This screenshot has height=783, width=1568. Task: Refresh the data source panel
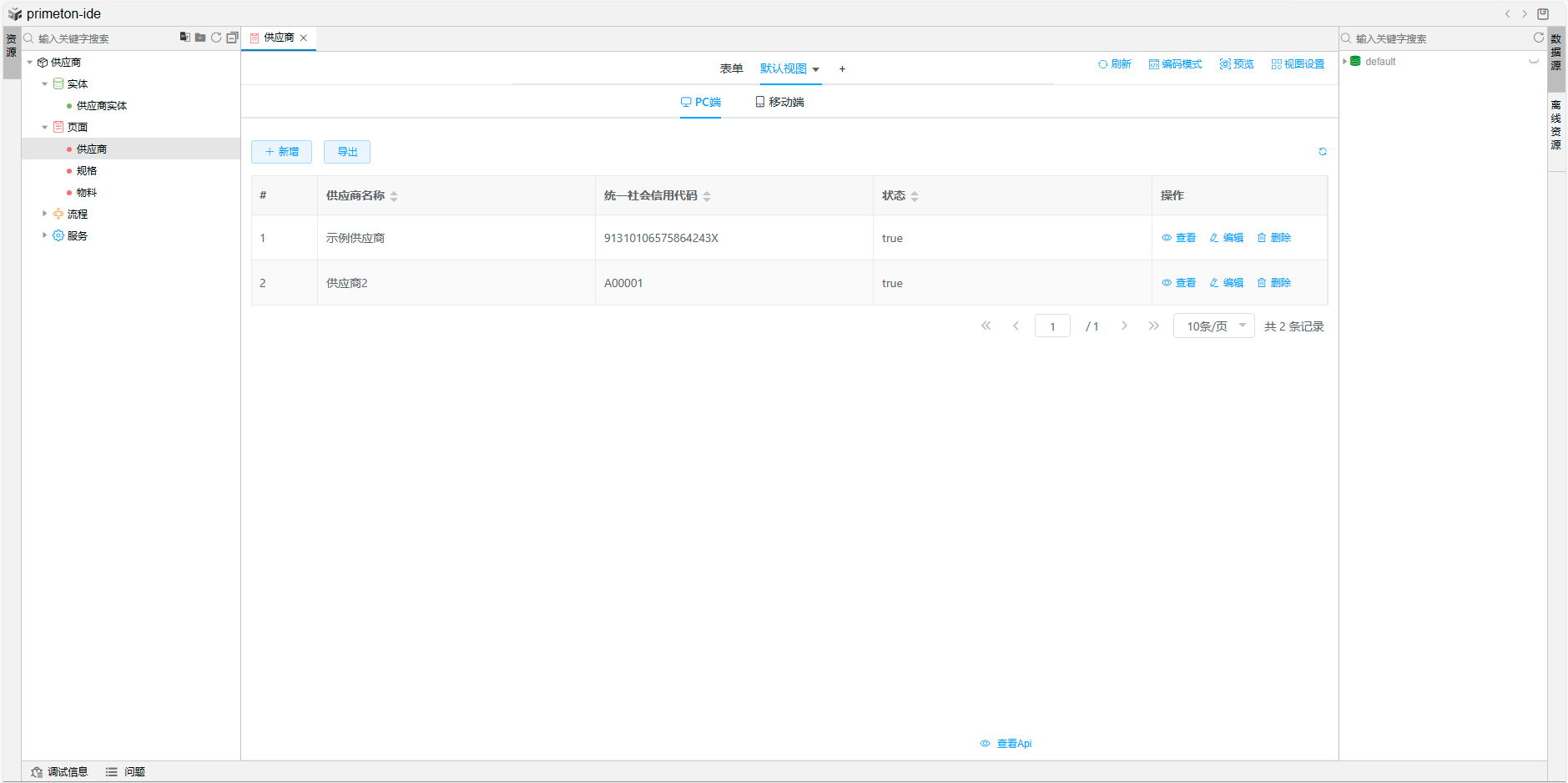1538,38
